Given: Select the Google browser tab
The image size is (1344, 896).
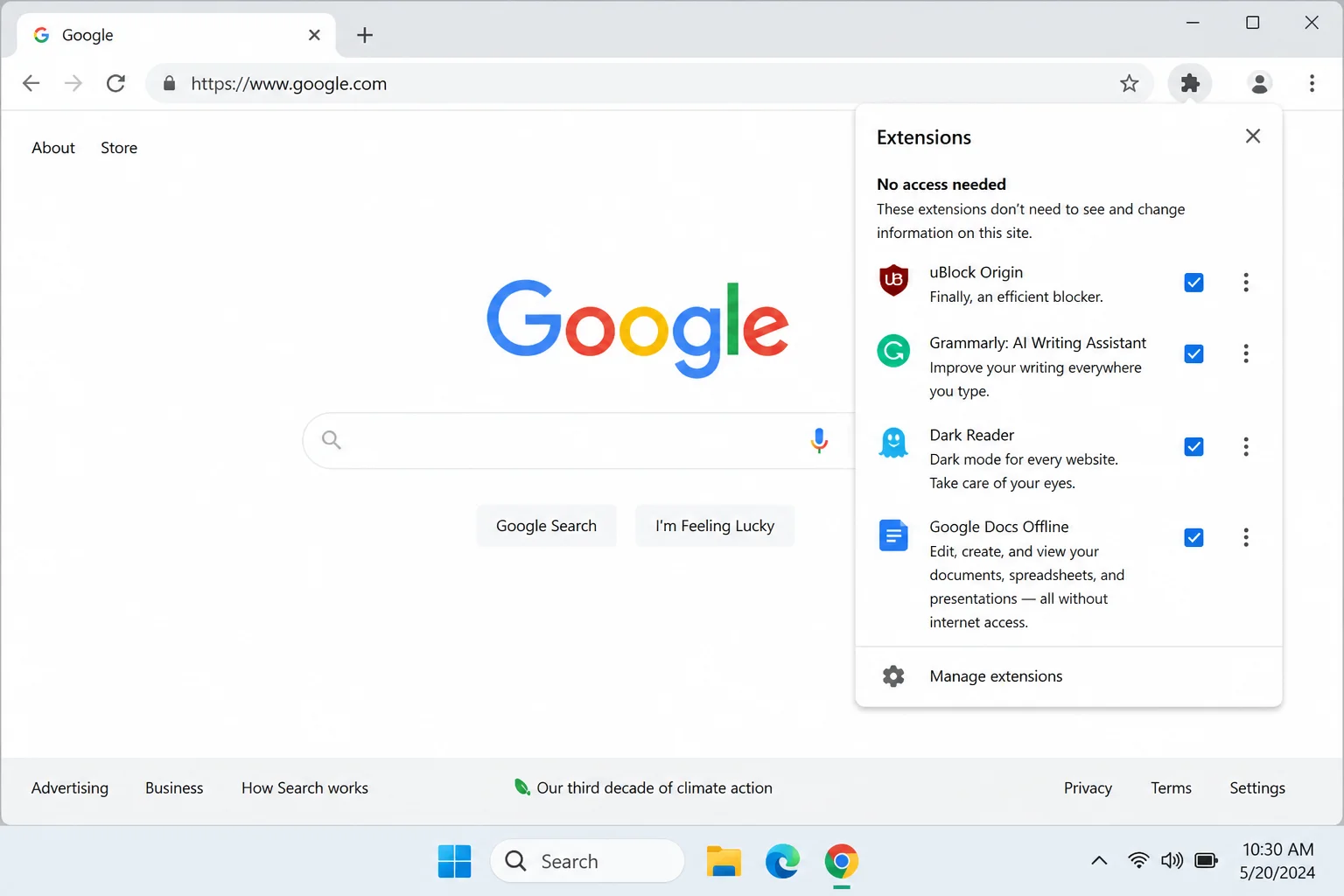Looking at the screenshot, I should tap(176, 35).
